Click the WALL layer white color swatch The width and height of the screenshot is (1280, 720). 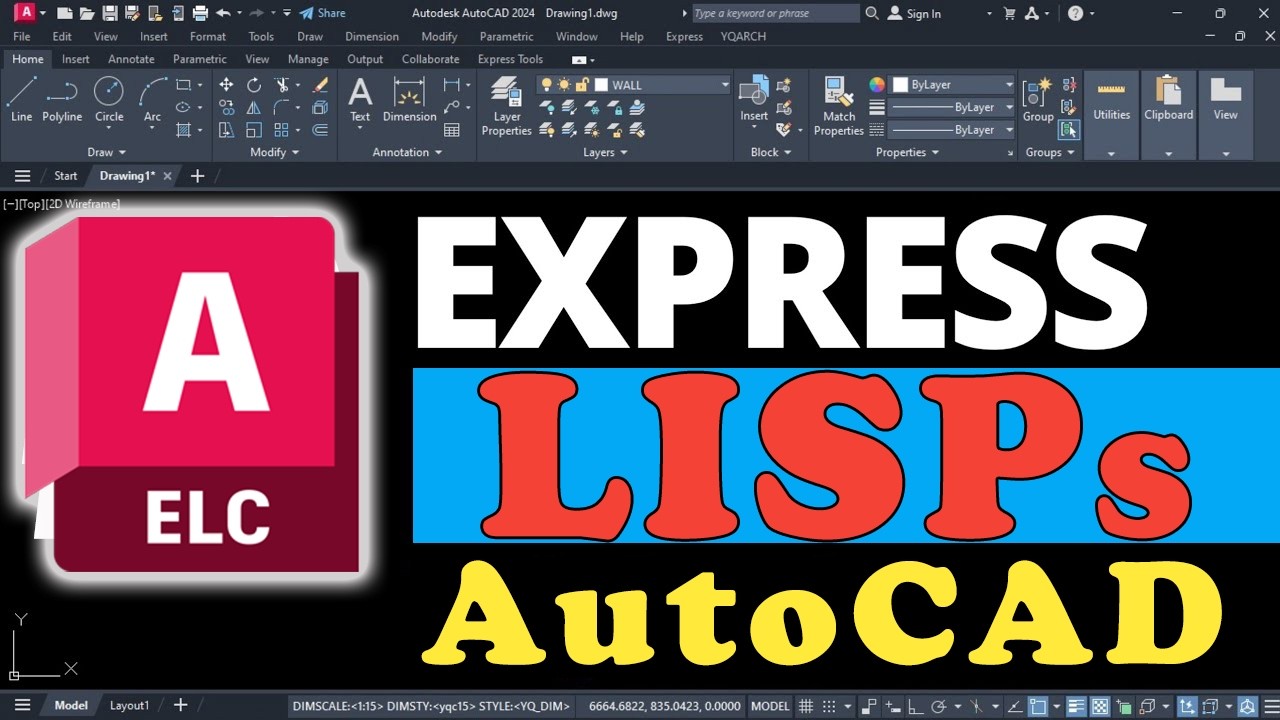[601, 85]
